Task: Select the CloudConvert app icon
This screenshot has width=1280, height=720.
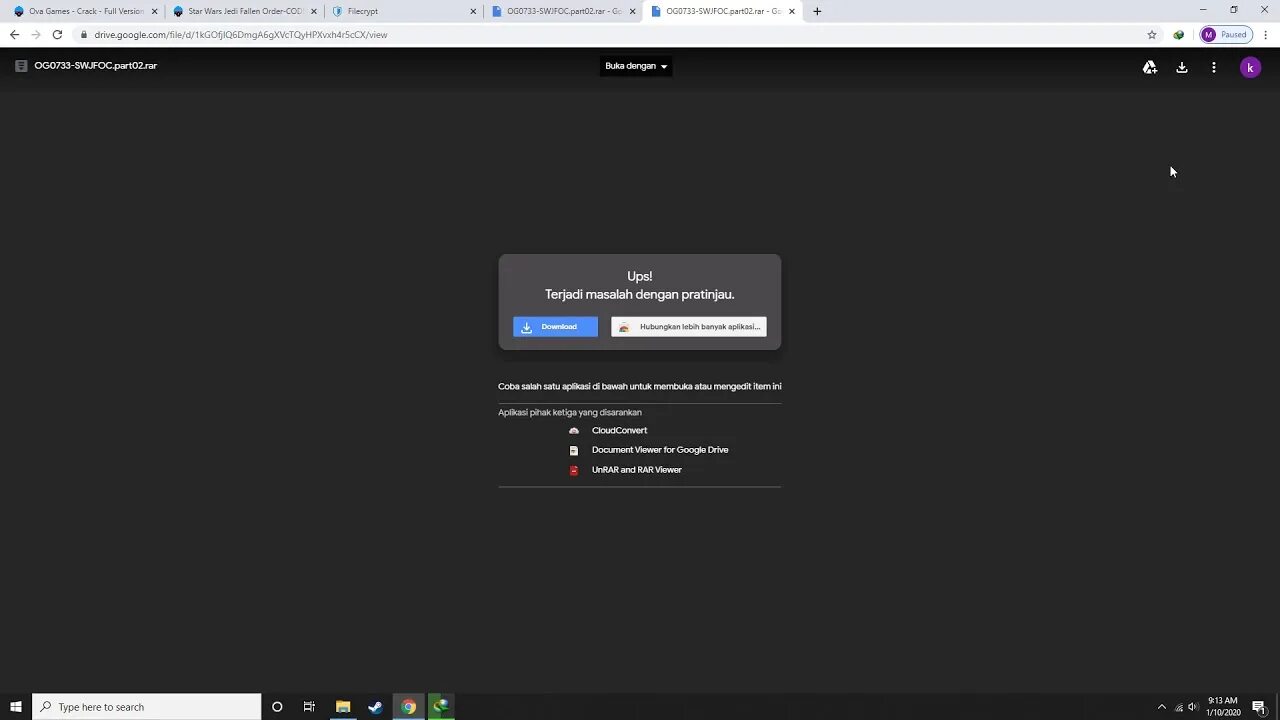Action: pos(574,430)
